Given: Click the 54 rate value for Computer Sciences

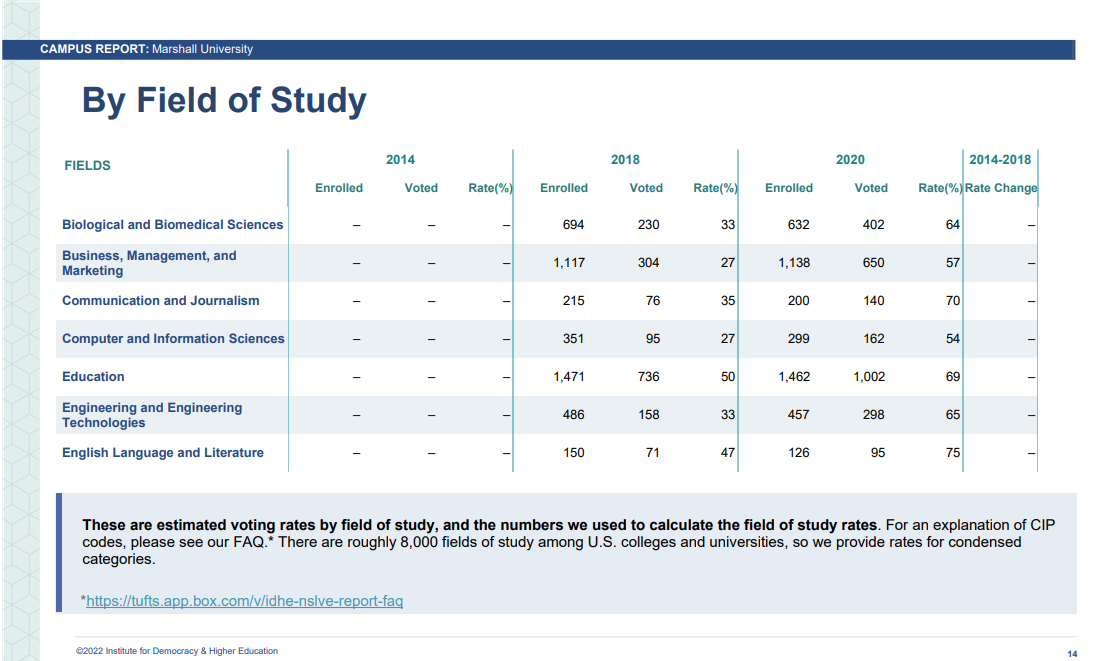Looking at the screenshot, I should [x=953, y=339].
